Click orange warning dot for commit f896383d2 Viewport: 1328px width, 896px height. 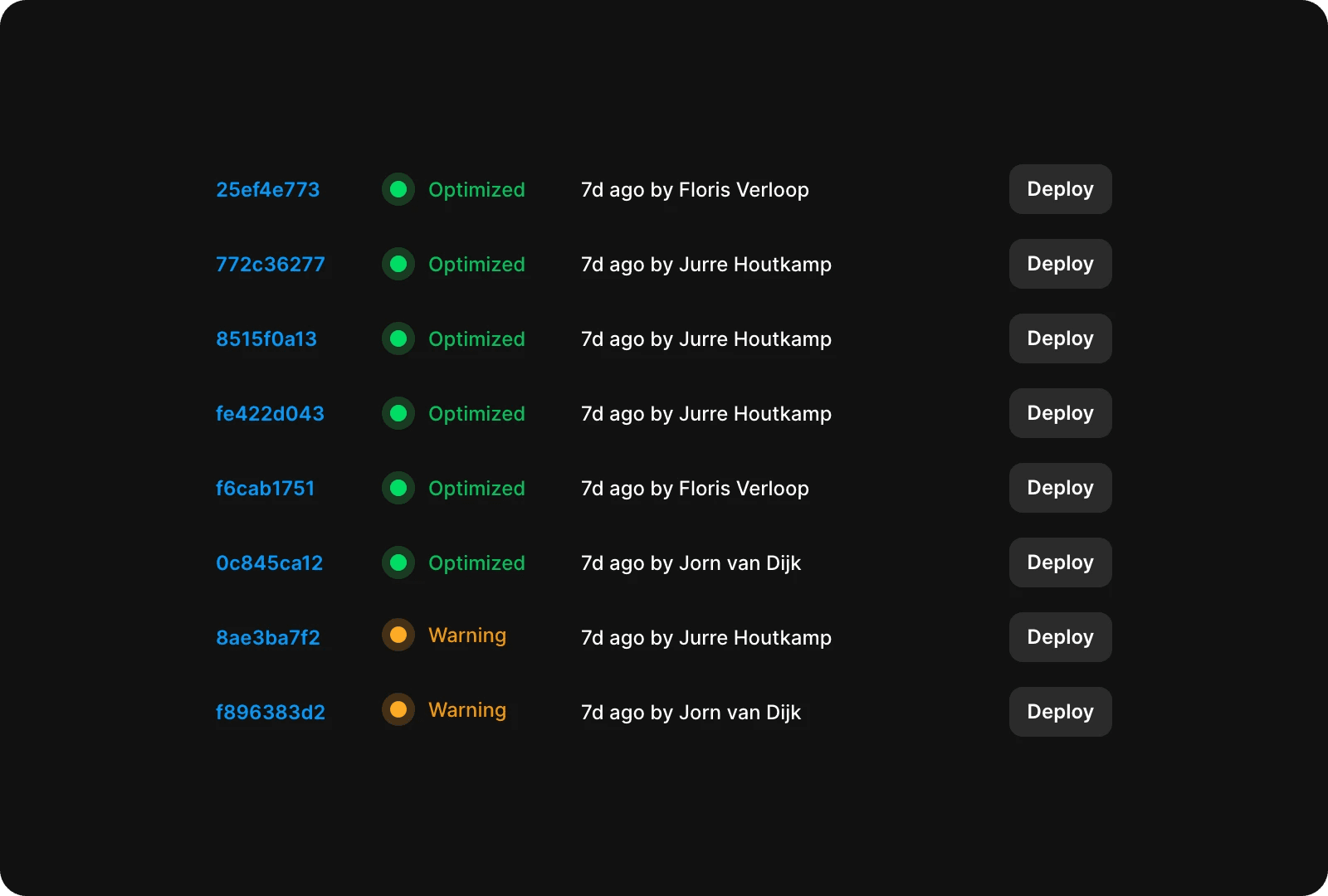tap(398, 710)
